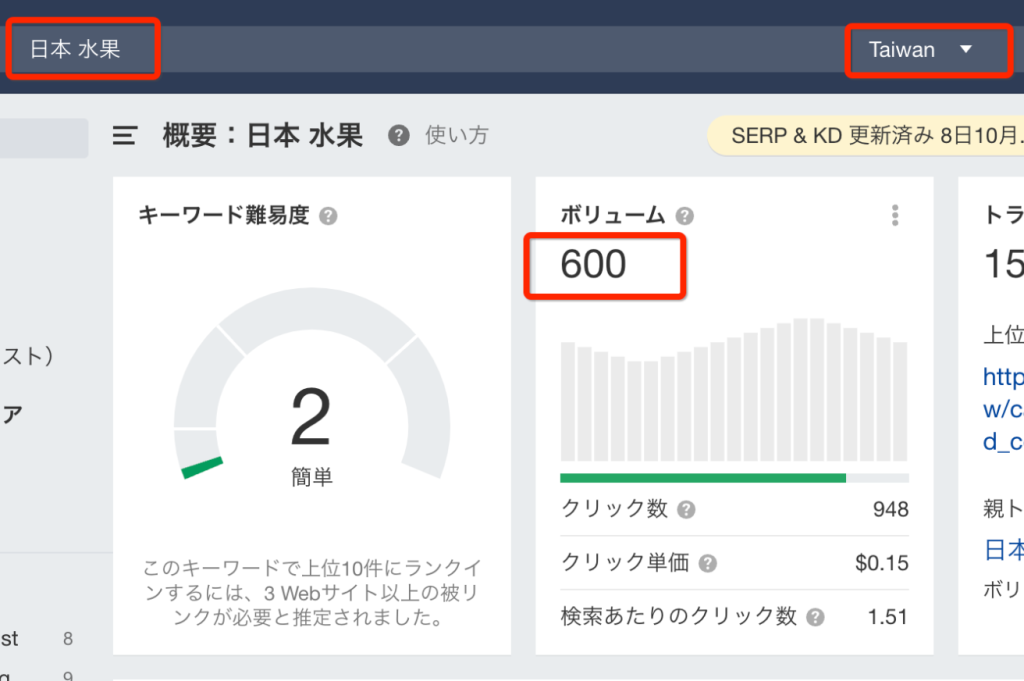Open the Taiwan country dropdown
1024x681 pixels.
pyautogui.click(x=928, y=50)
